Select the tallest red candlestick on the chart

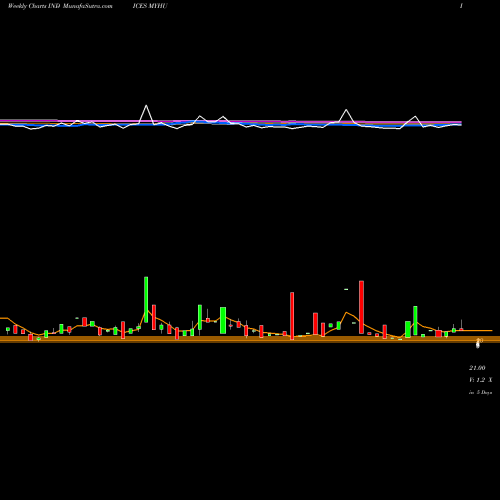pos(361,307)
